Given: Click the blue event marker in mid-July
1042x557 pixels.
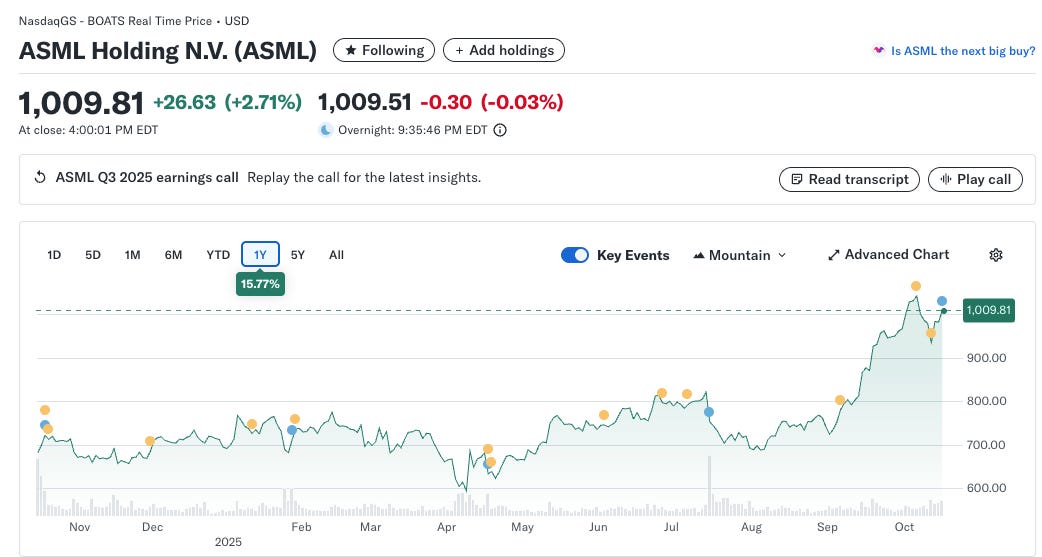Looking at the screenshot, I should click(709, 412).
